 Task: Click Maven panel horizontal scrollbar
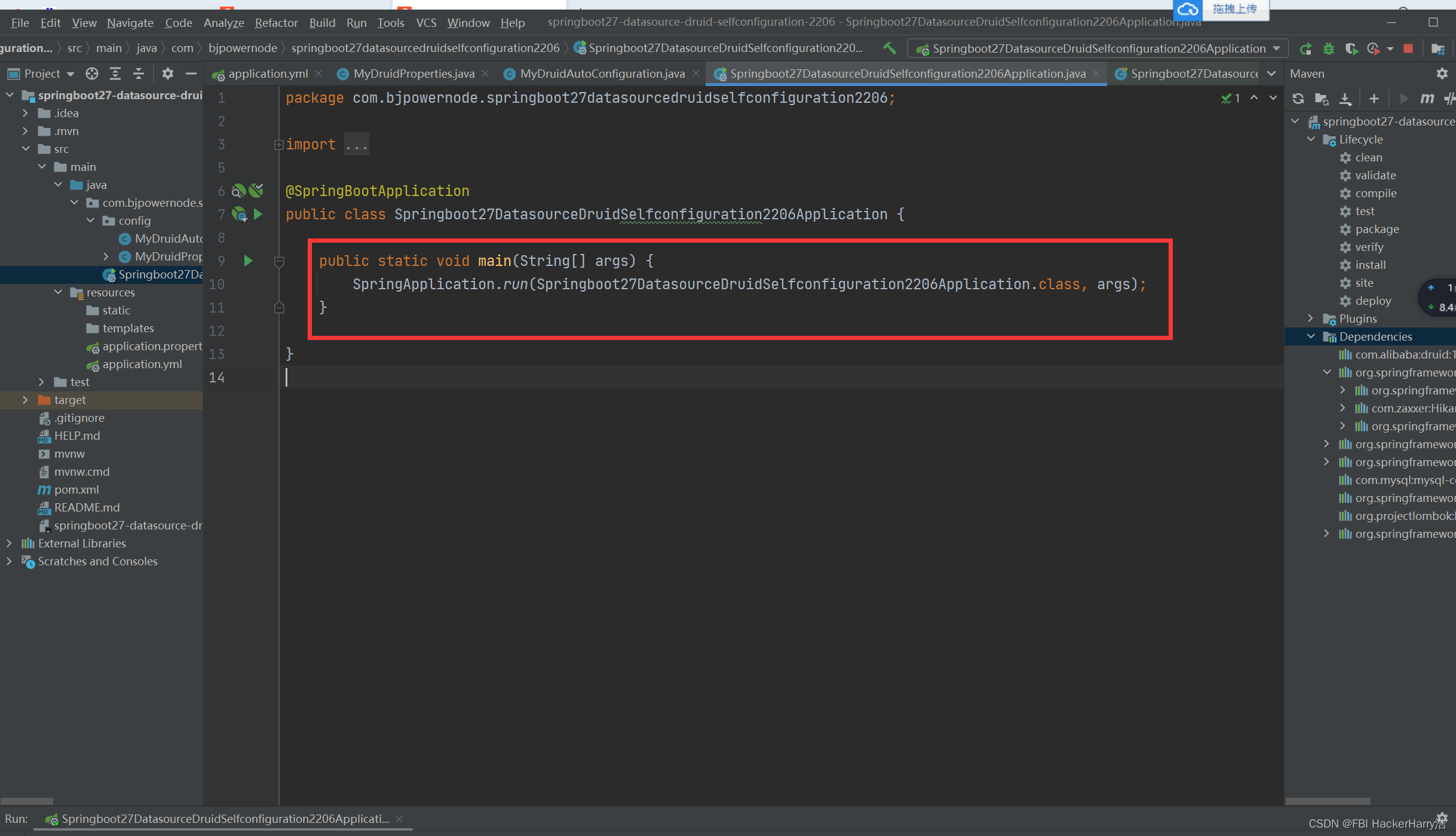coord(1328,801)
